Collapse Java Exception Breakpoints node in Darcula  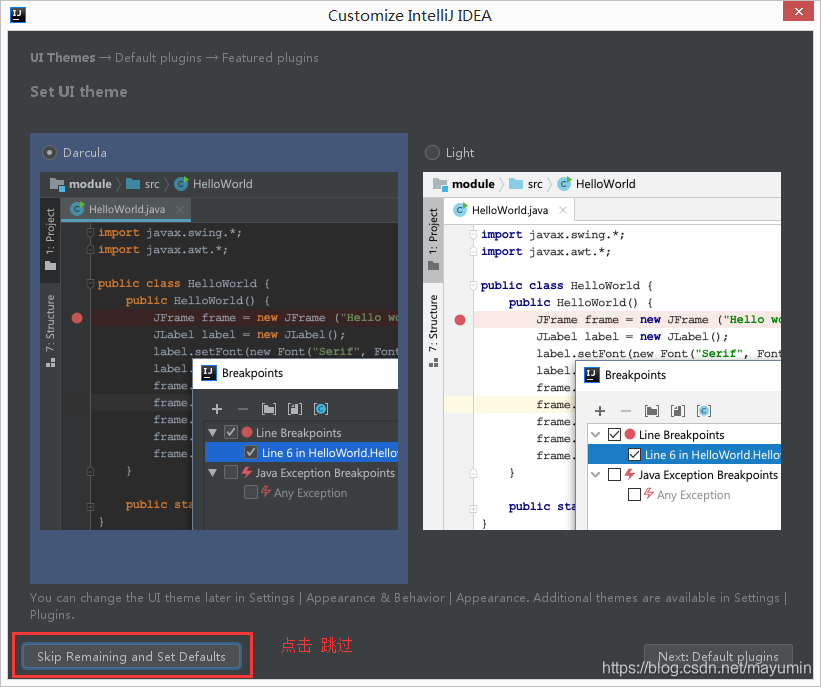point(213,472)
